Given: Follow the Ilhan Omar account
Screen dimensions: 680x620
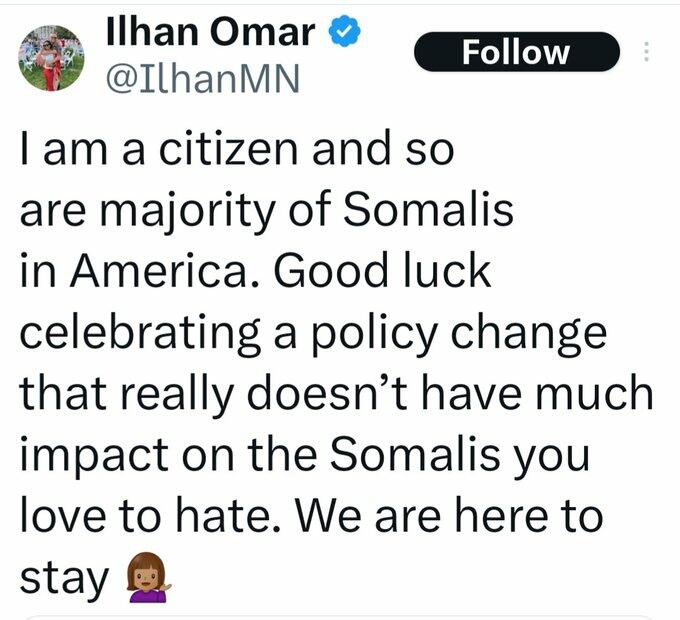Looking at the screenshot, I should (x=517, y=52).
